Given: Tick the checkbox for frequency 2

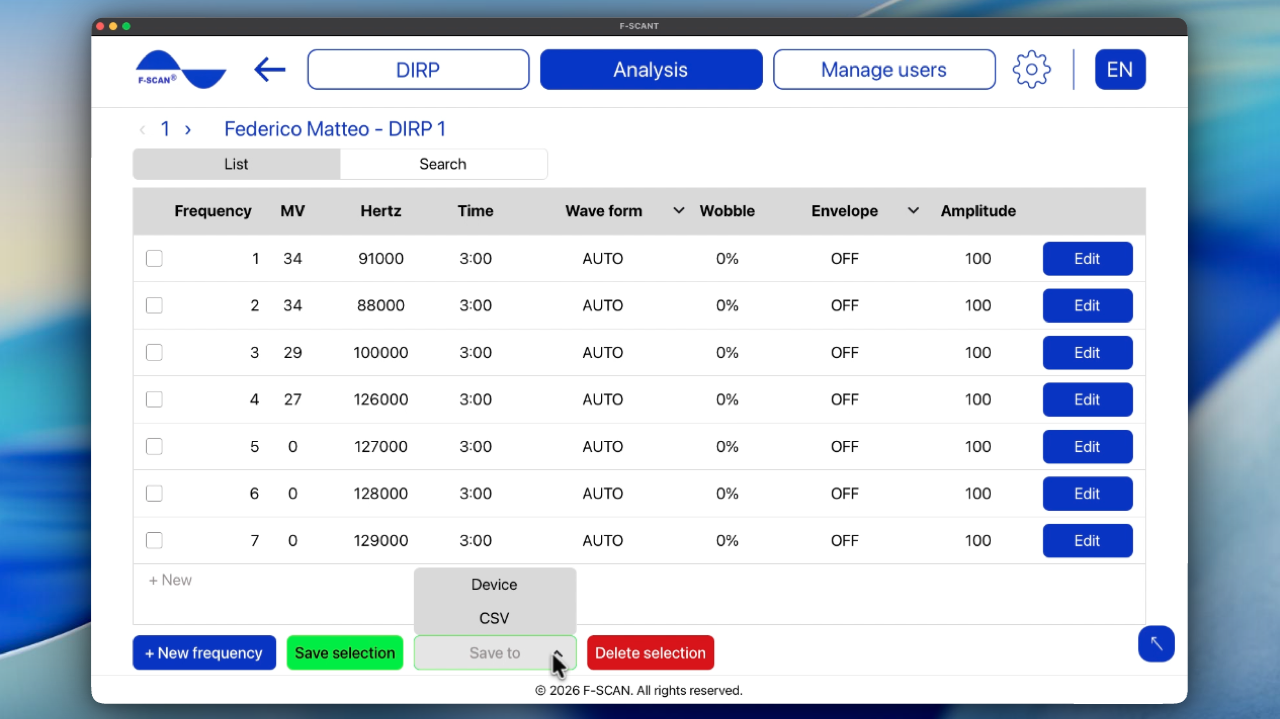Looking at the screenshot, I should pos(154,305).
